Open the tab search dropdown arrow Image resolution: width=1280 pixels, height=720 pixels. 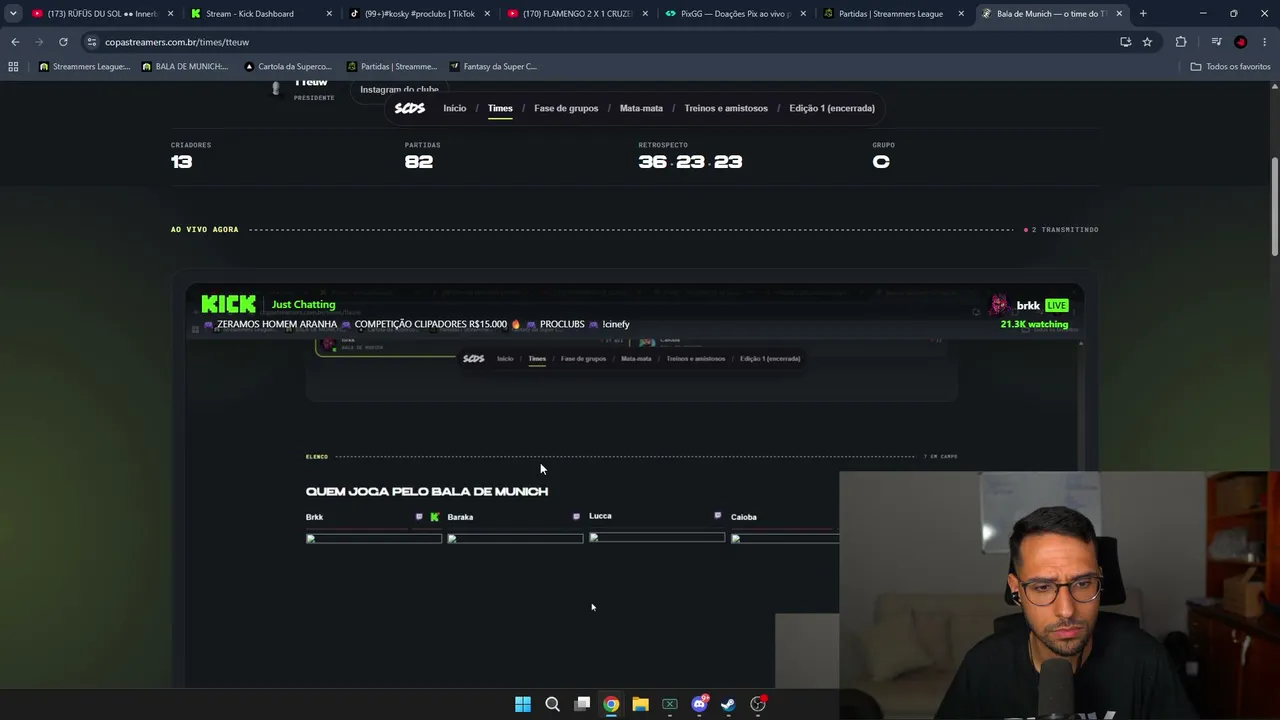[x=13, y=14]
